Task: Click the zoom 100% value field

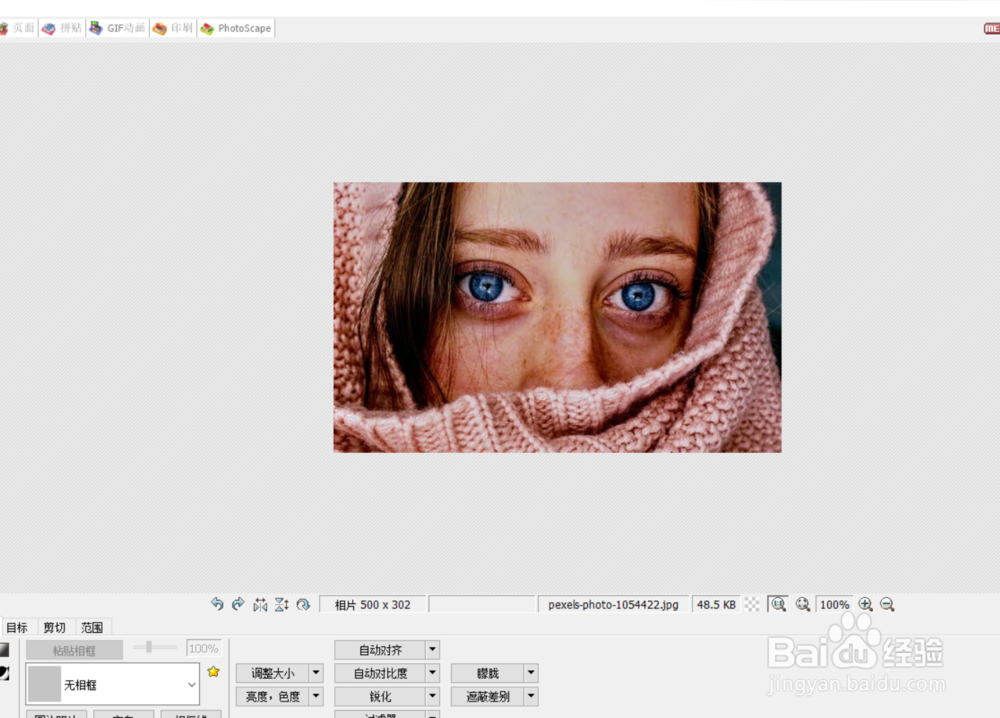Action: tap(834, 604)
